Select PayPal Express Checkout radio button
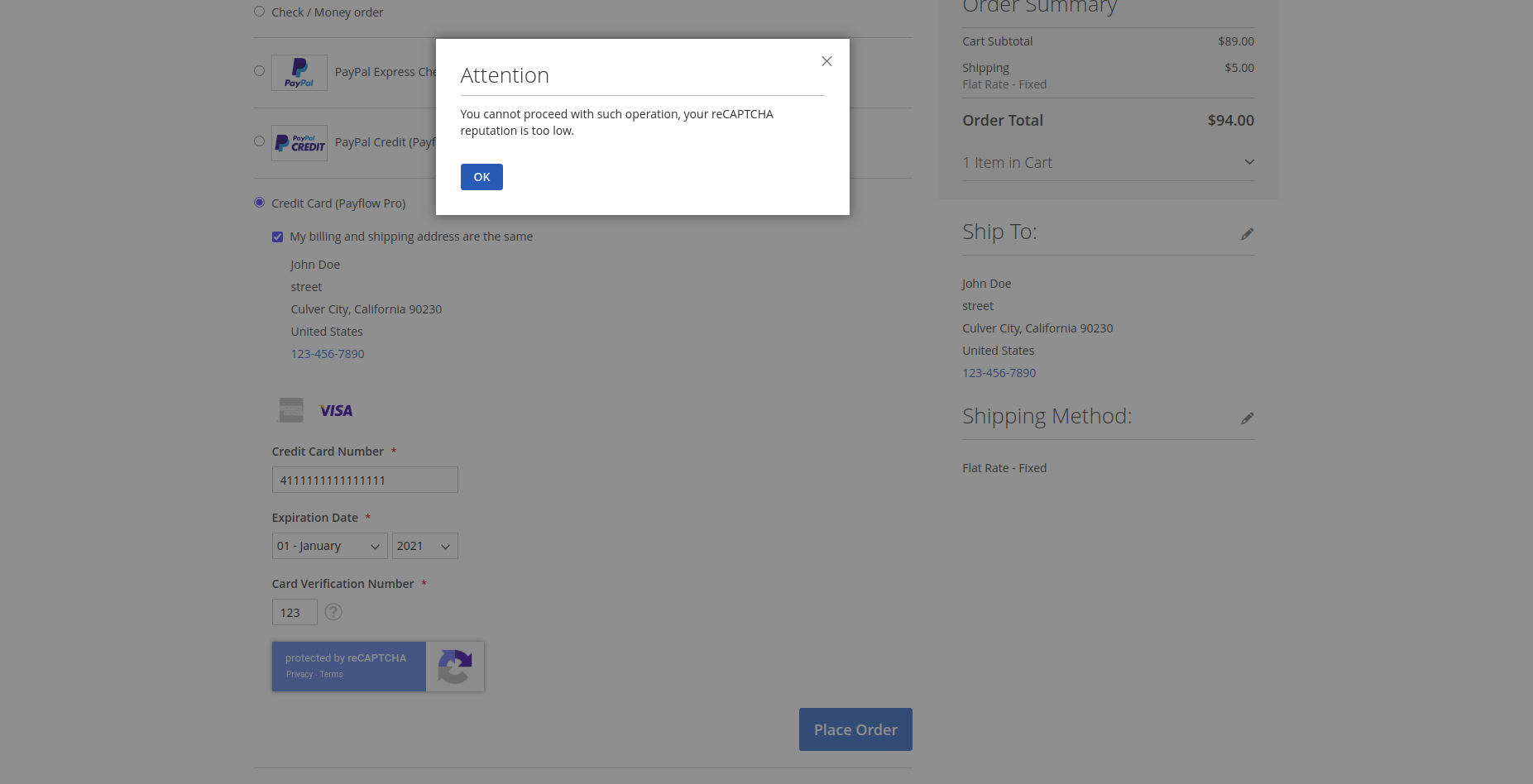This screenshot has width=1533, height=784. (259, 71)
